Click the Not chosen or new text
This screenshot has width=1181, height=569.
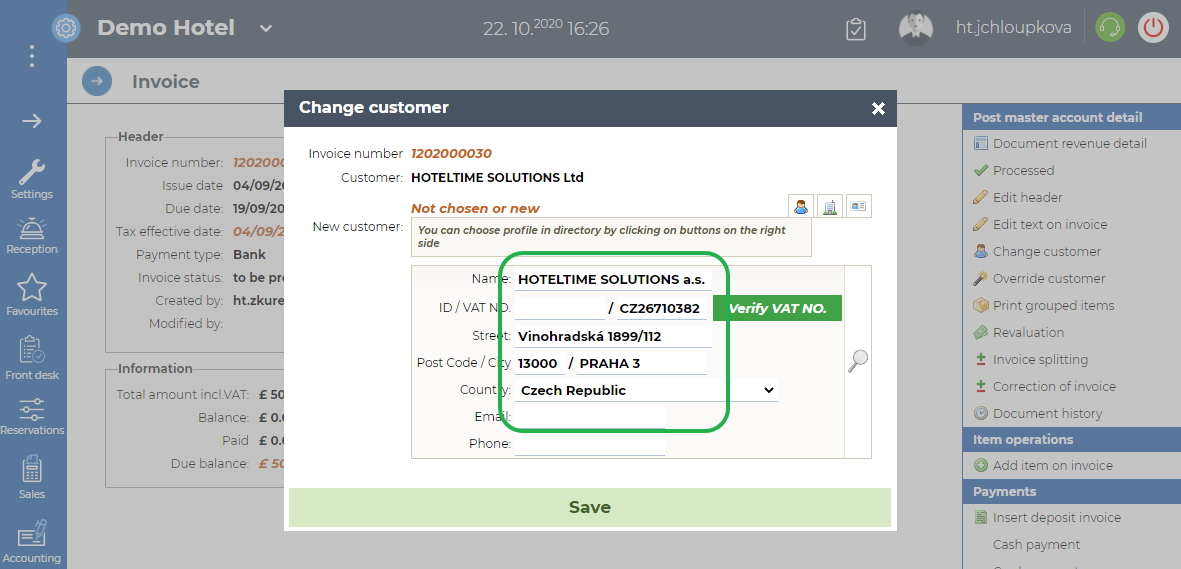pyautogui.click(x=475, y=209)
